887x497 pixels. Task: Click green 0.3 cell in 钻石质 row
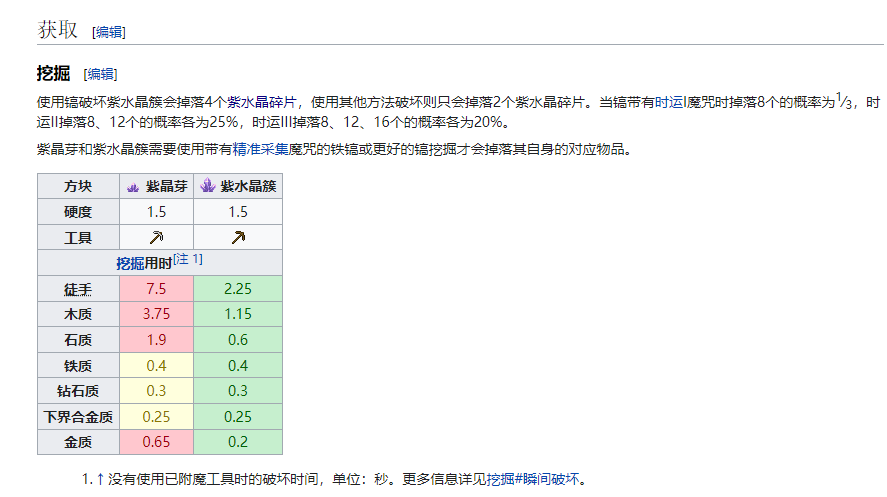(238, 391)
